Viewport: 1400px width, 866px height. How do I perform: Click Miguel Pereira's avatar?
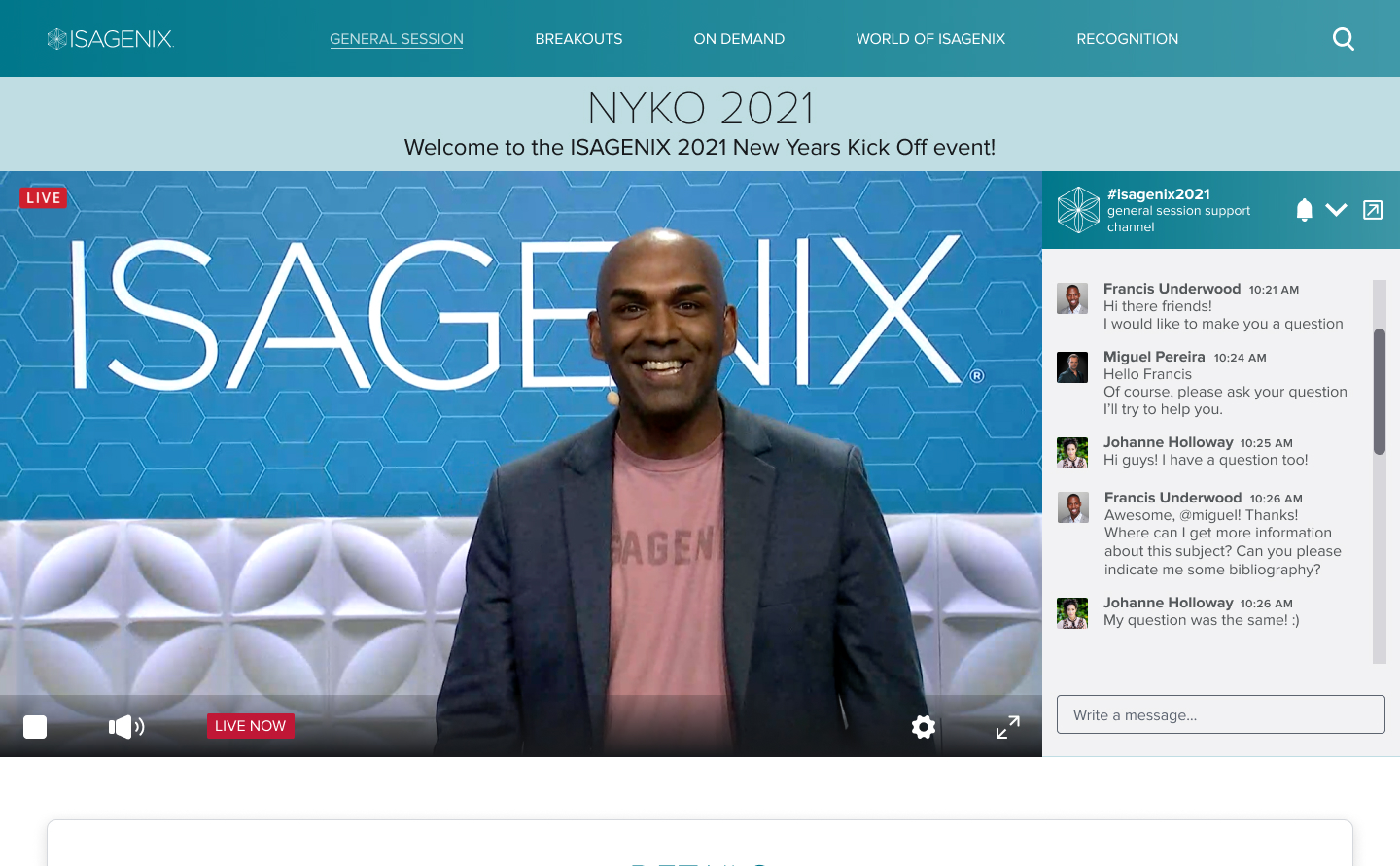click(x=1072, y=367)
